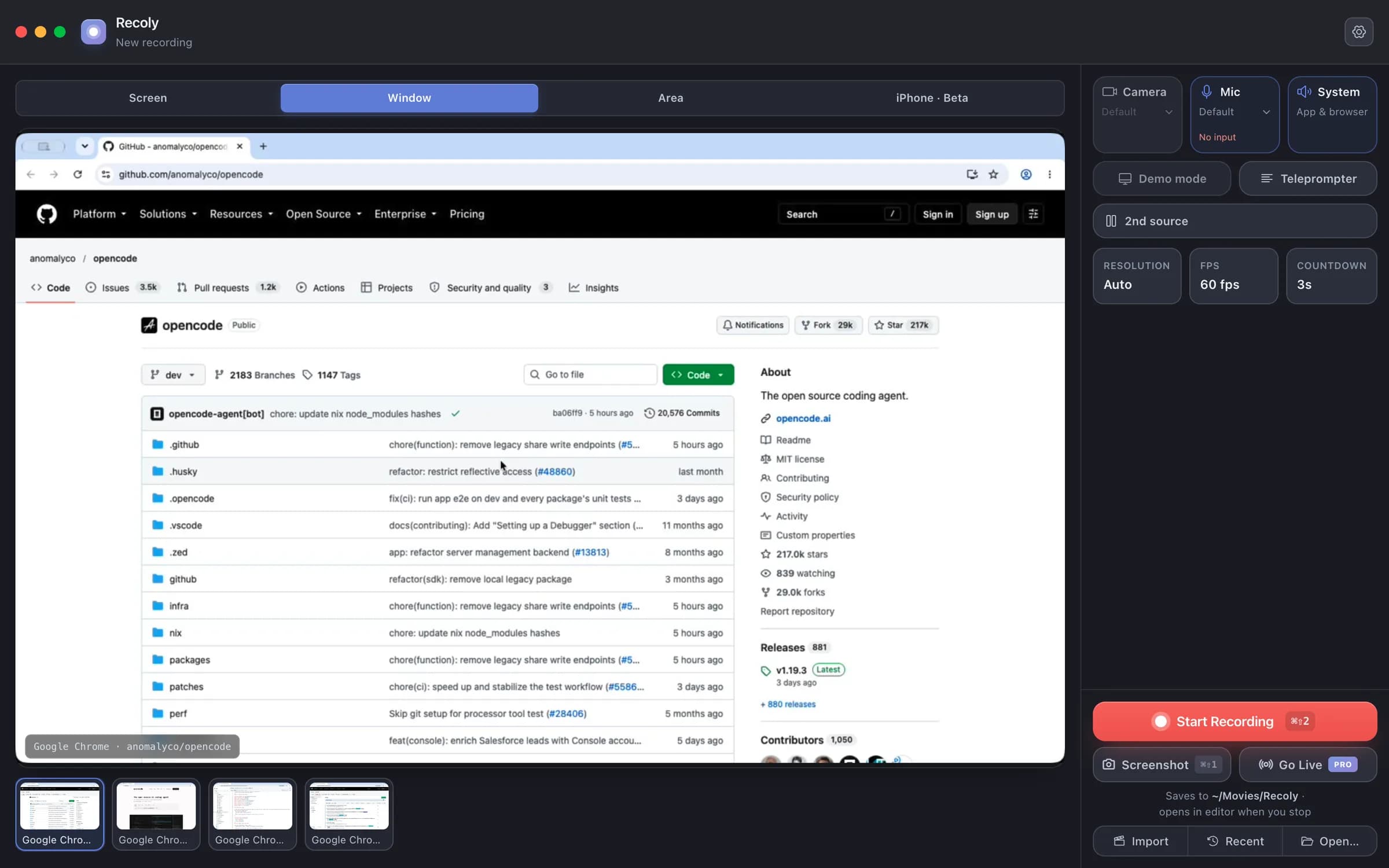This screenshot has height=868, width=1389.
Task: Open Recoly settings gear icon
Action: click(x=1358, y=32)
